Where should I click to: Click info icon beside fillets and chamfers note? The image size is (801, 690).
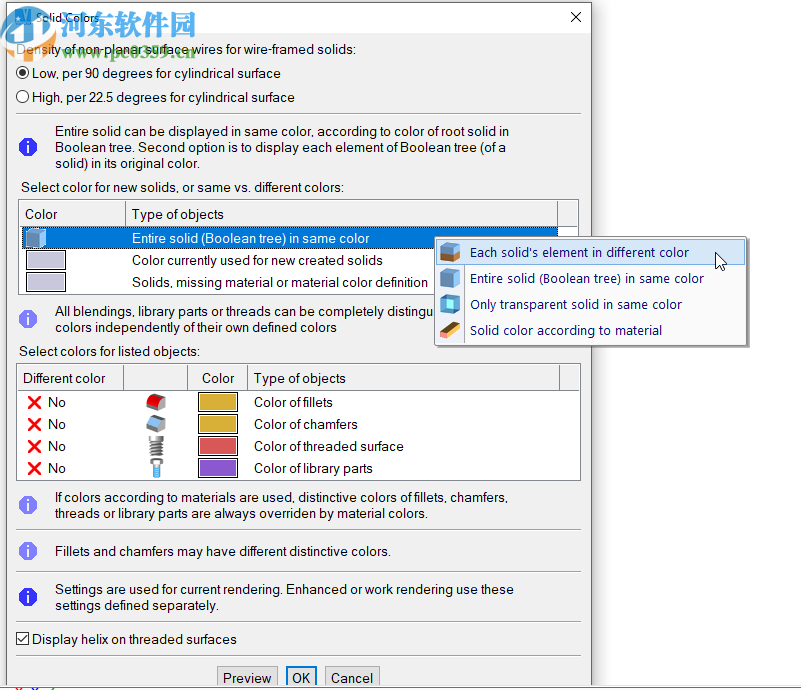28,551
